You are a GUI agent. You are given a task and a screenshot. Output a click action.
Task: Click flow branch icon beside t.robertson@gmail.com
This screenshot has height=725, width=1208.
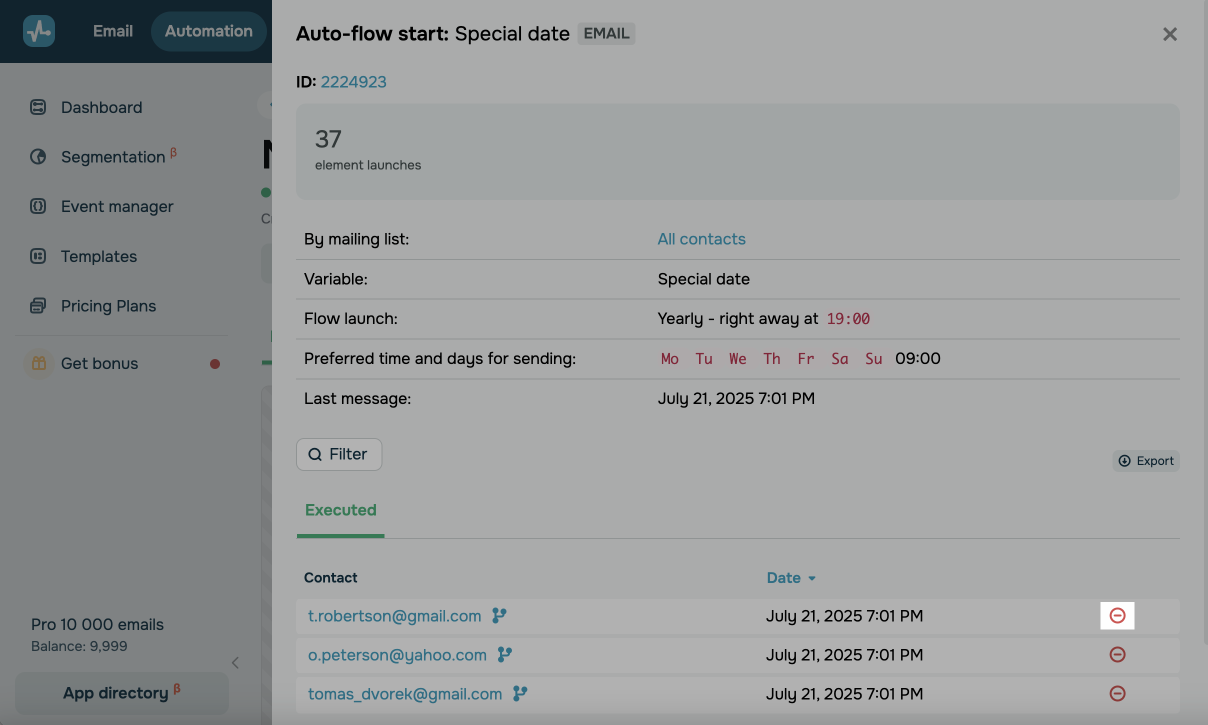click(x=499, y=616)
